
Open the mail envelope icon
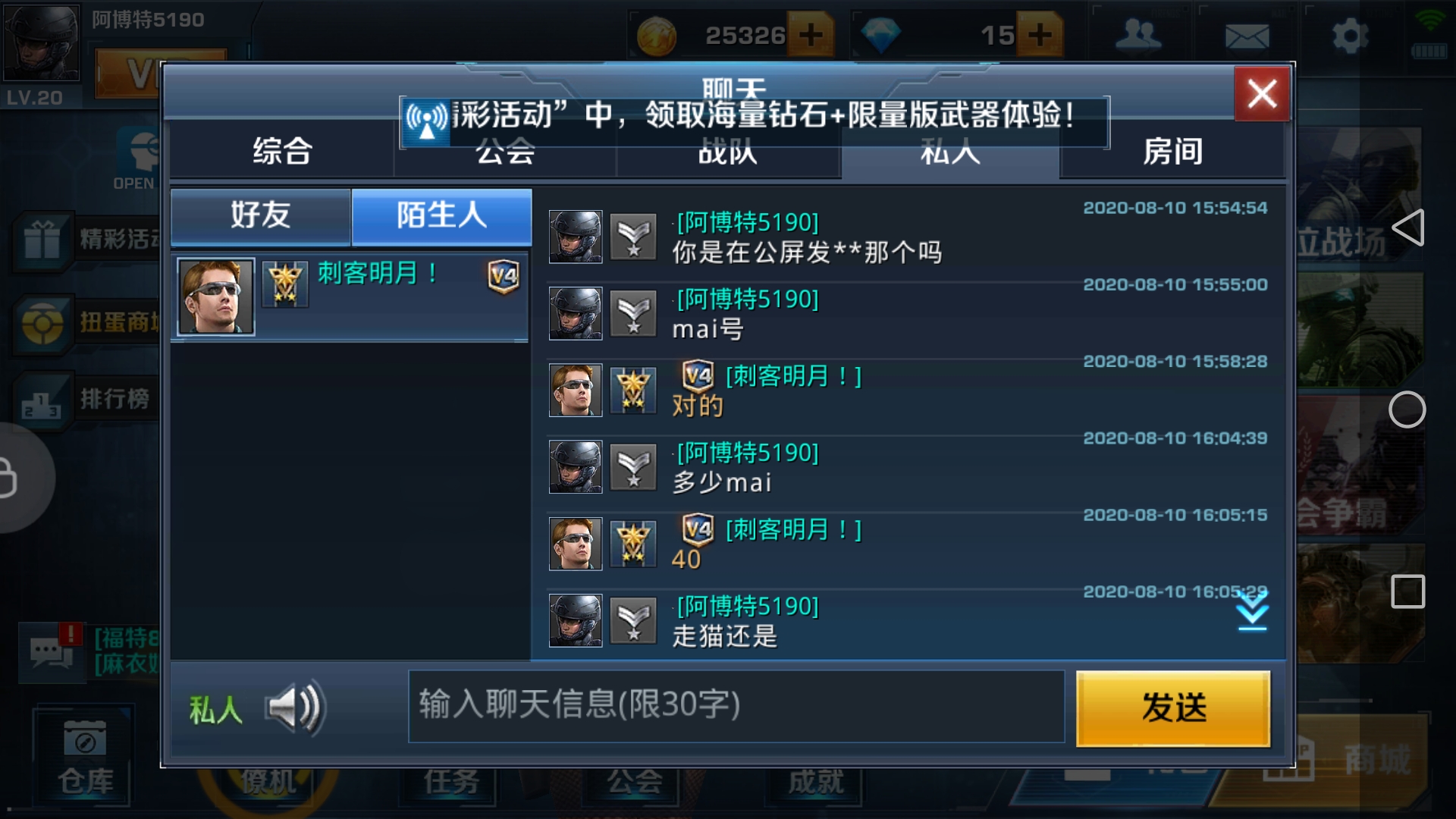tap(1247, 35)
